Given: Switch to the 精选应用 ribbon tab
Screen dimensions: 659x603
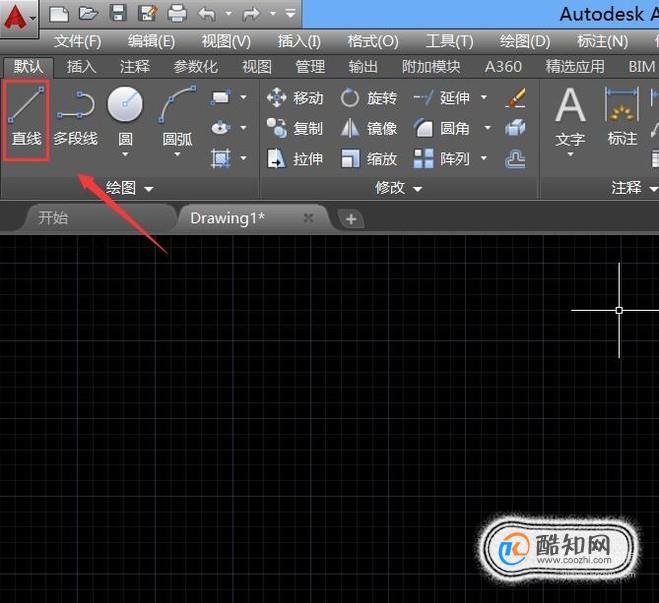Looking at the screenshot, I should [575, 67].
